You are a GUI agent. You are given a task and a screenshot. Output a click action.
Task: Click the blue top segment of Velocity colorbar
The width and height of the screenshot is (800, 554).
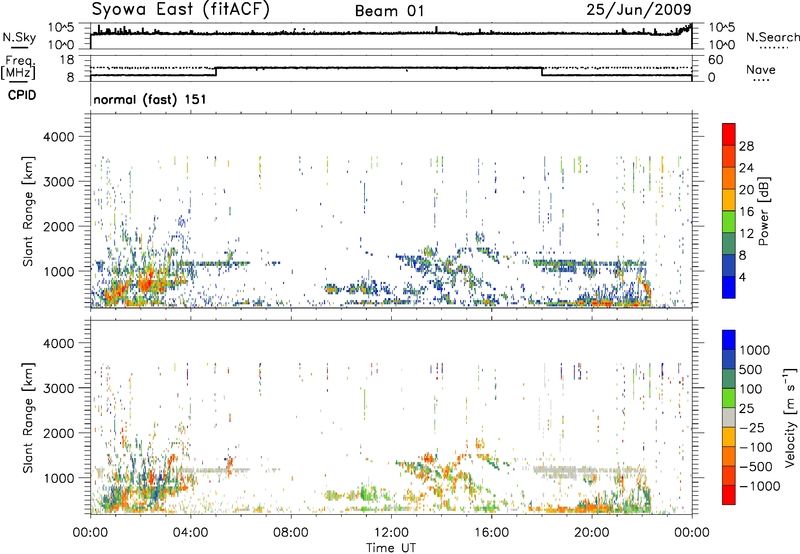click(729, 340)
